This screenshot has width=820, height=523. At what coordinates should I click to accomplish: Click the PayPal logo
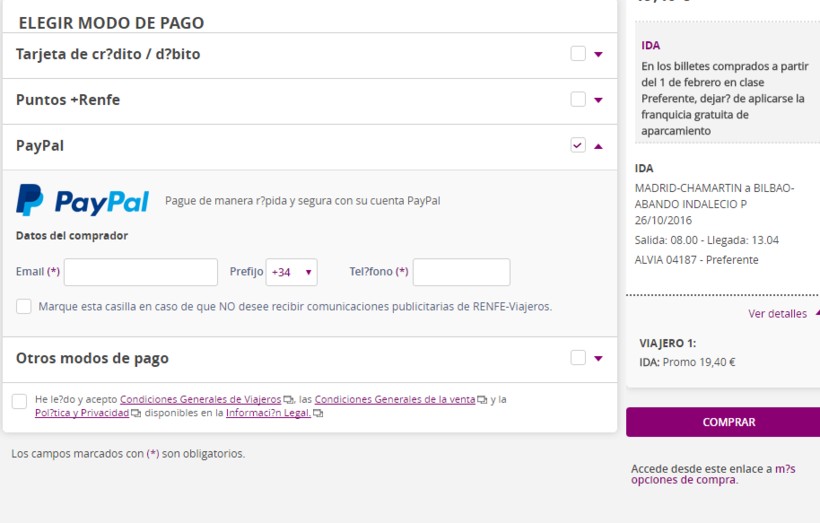[x=83, y=200]
